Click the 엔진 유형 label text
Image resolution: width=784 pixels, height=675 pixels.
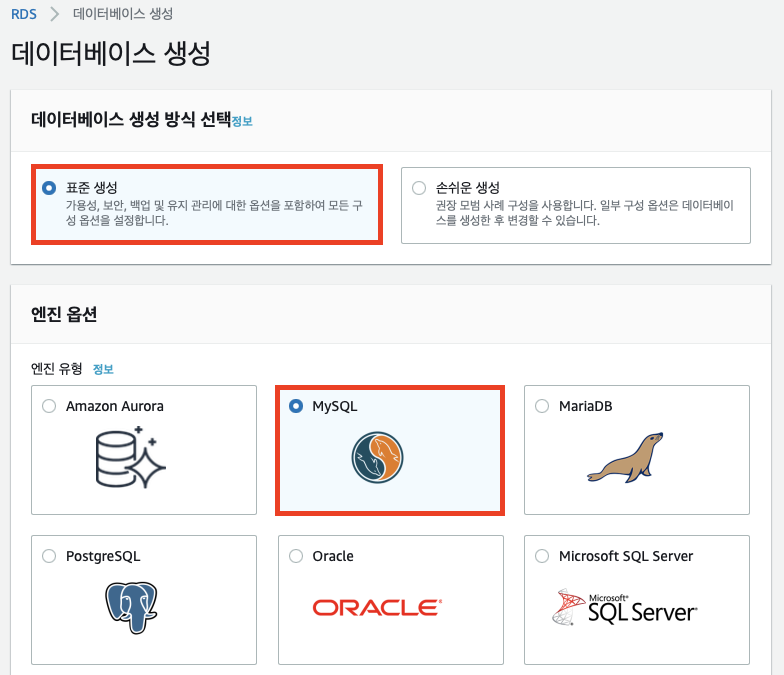[x=56, y=369]
